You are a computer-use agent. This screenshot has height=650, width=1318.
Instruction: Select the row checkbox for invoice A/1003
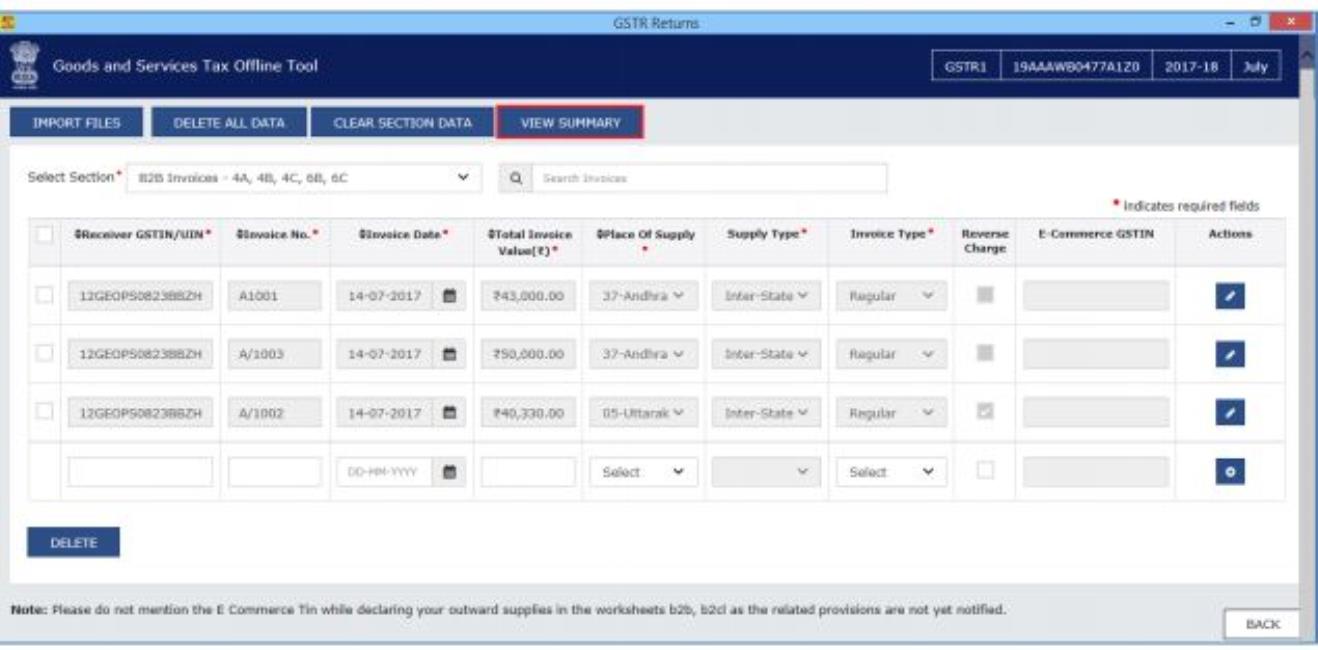point(44,354)
